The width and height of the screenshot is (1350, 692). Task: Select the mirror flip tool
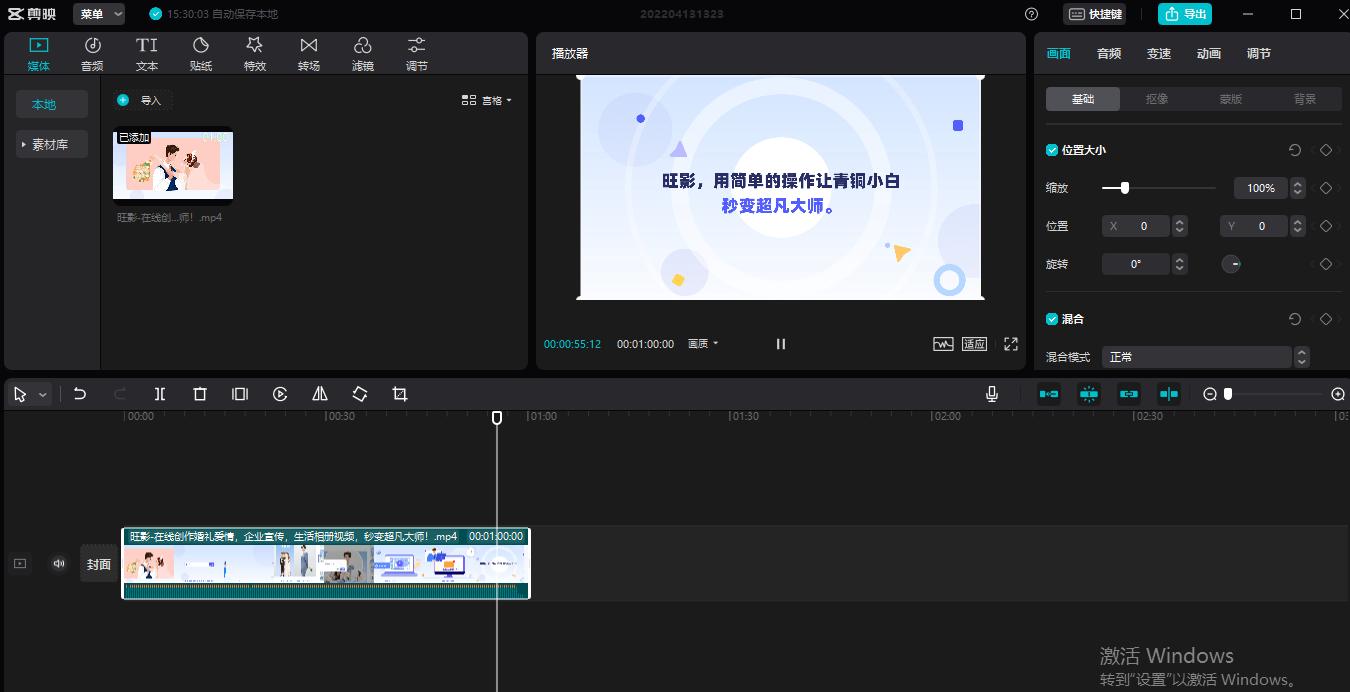pyautogui.click(x=320, y=394)
